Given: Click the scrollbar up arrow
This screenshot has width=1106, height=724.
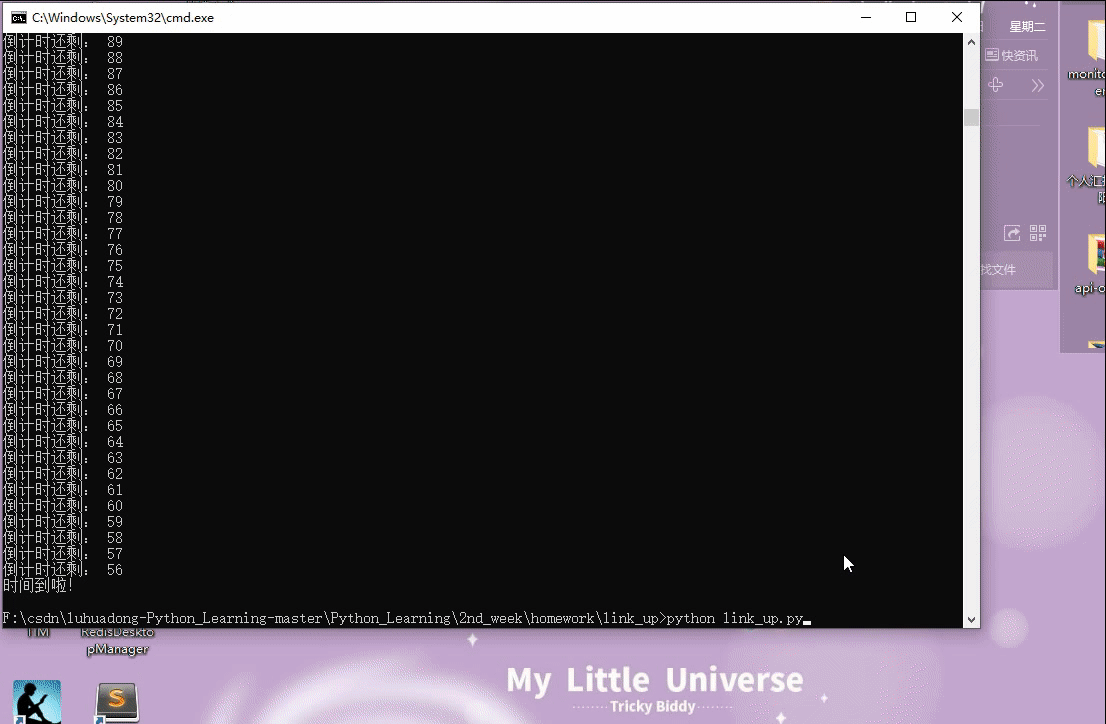Looking at the screenshot, I should click(x=971, y=40).
